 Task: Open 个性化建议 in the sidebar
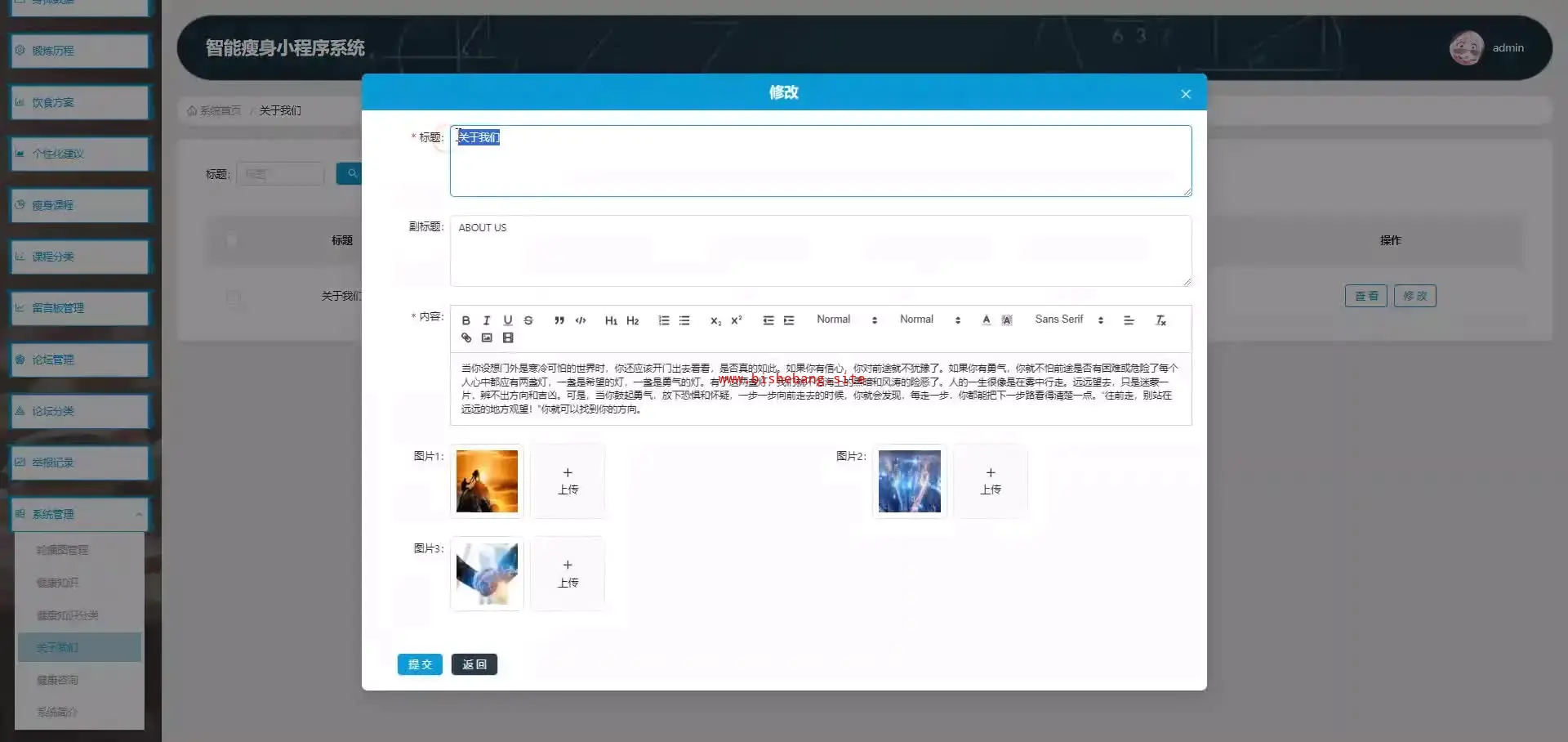coord(80,154)
